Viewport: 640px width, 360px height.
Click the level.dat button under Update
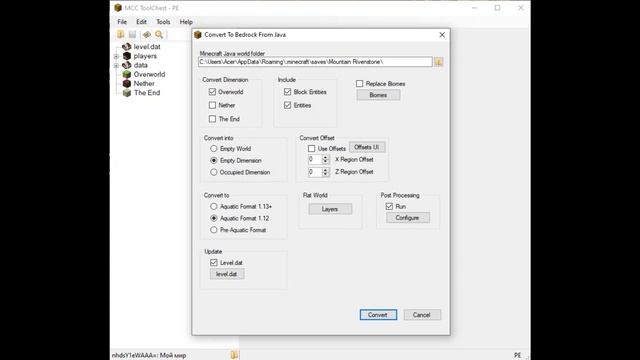click(227, 274)
